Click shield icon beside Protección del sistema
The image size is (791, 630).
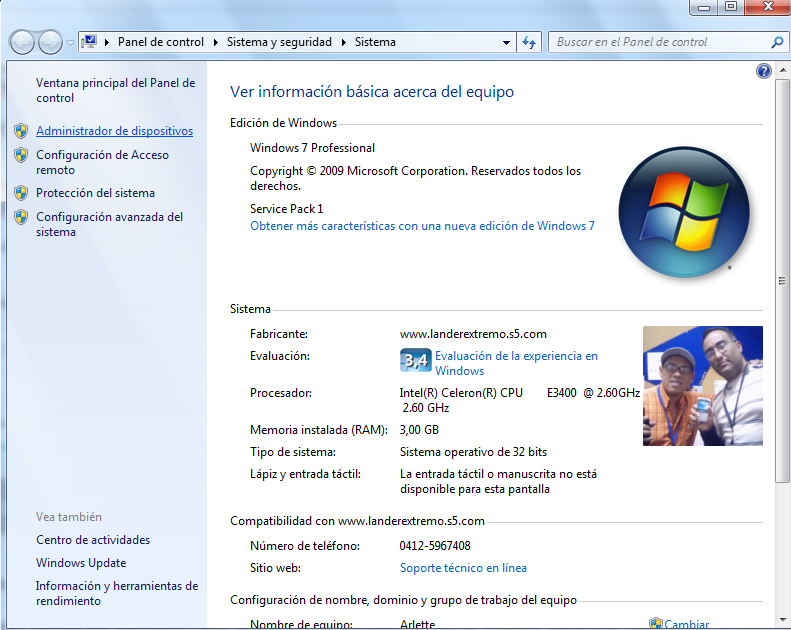click(21, 193)
